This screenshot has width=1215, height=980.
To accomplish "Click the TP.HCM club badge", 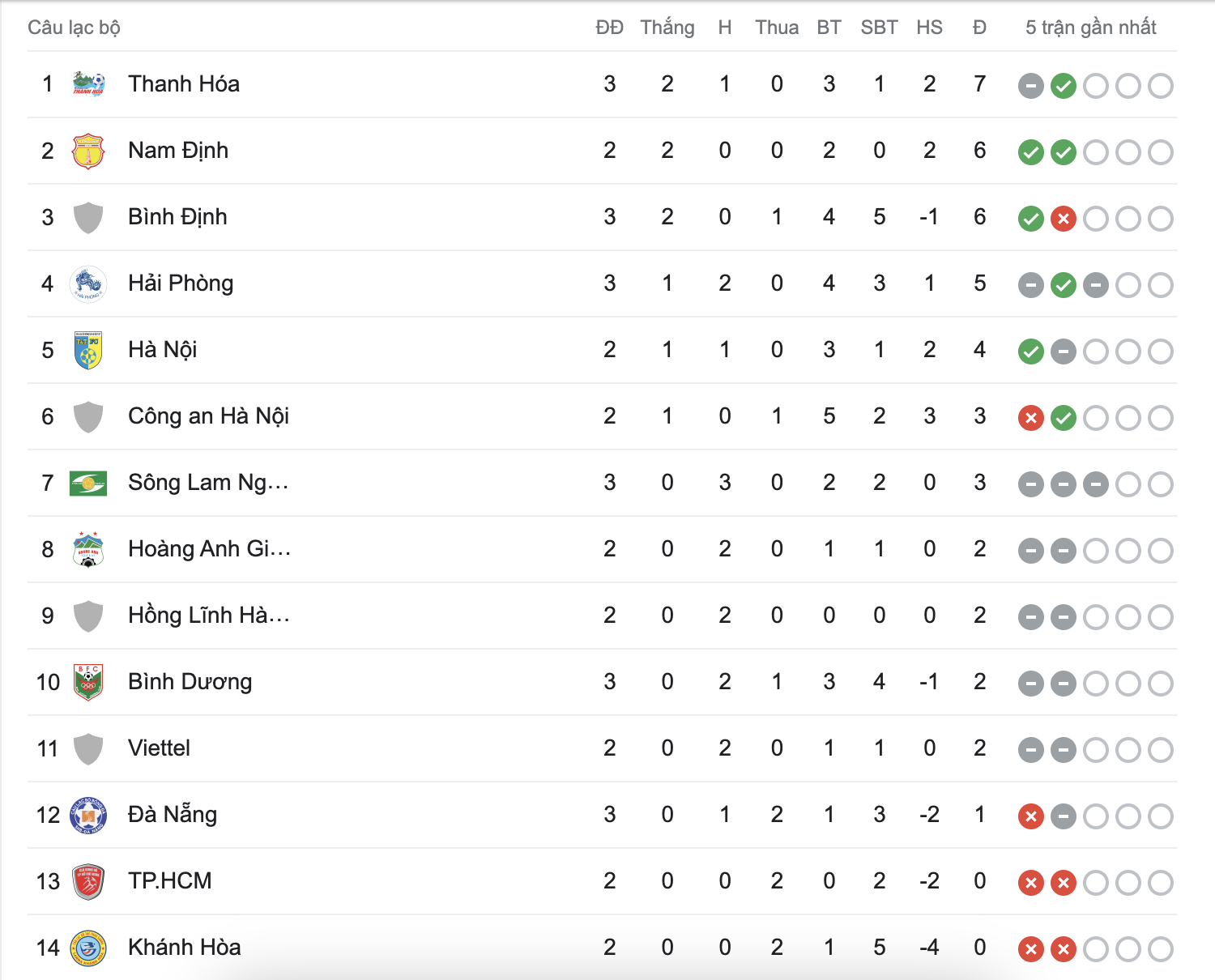I will click(88, 881).
